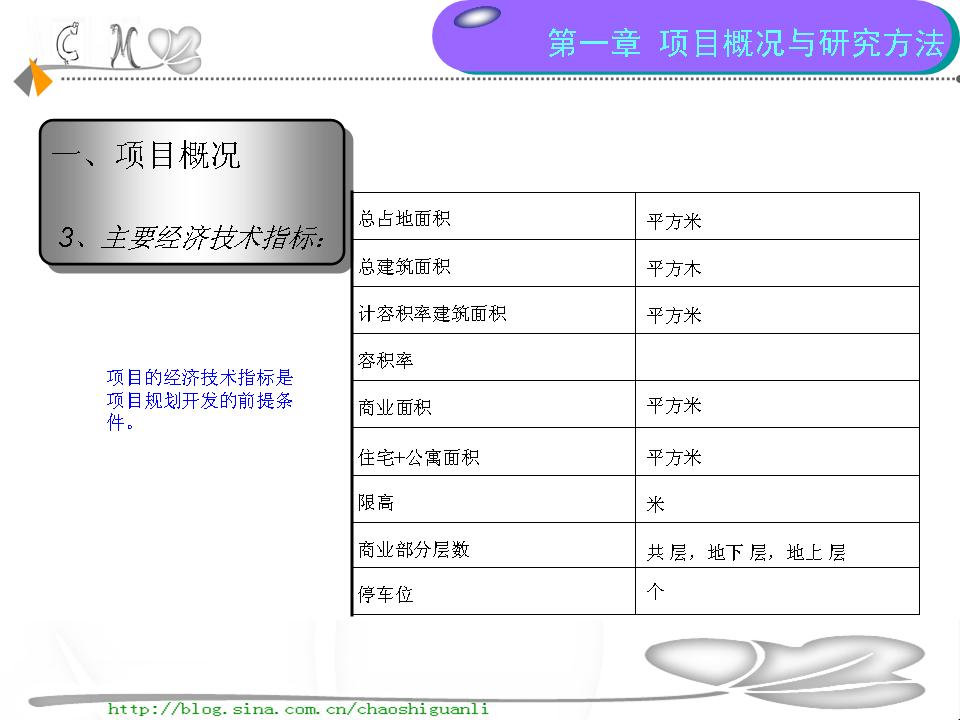The image size is (960, 720).
Task: Click the 共 层，地下 层，地上 层 cell
Action: tap(746, 552)
